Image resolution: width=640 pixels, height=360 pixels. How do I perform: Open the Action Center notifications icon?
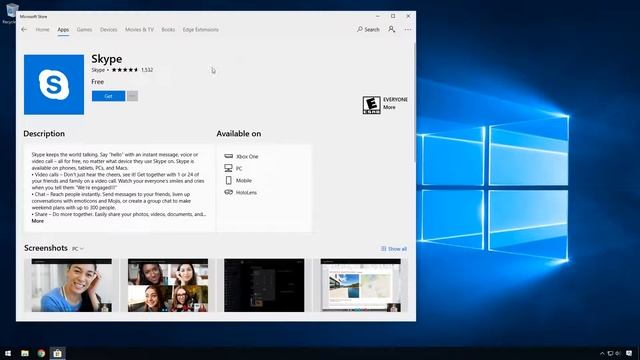629,353
